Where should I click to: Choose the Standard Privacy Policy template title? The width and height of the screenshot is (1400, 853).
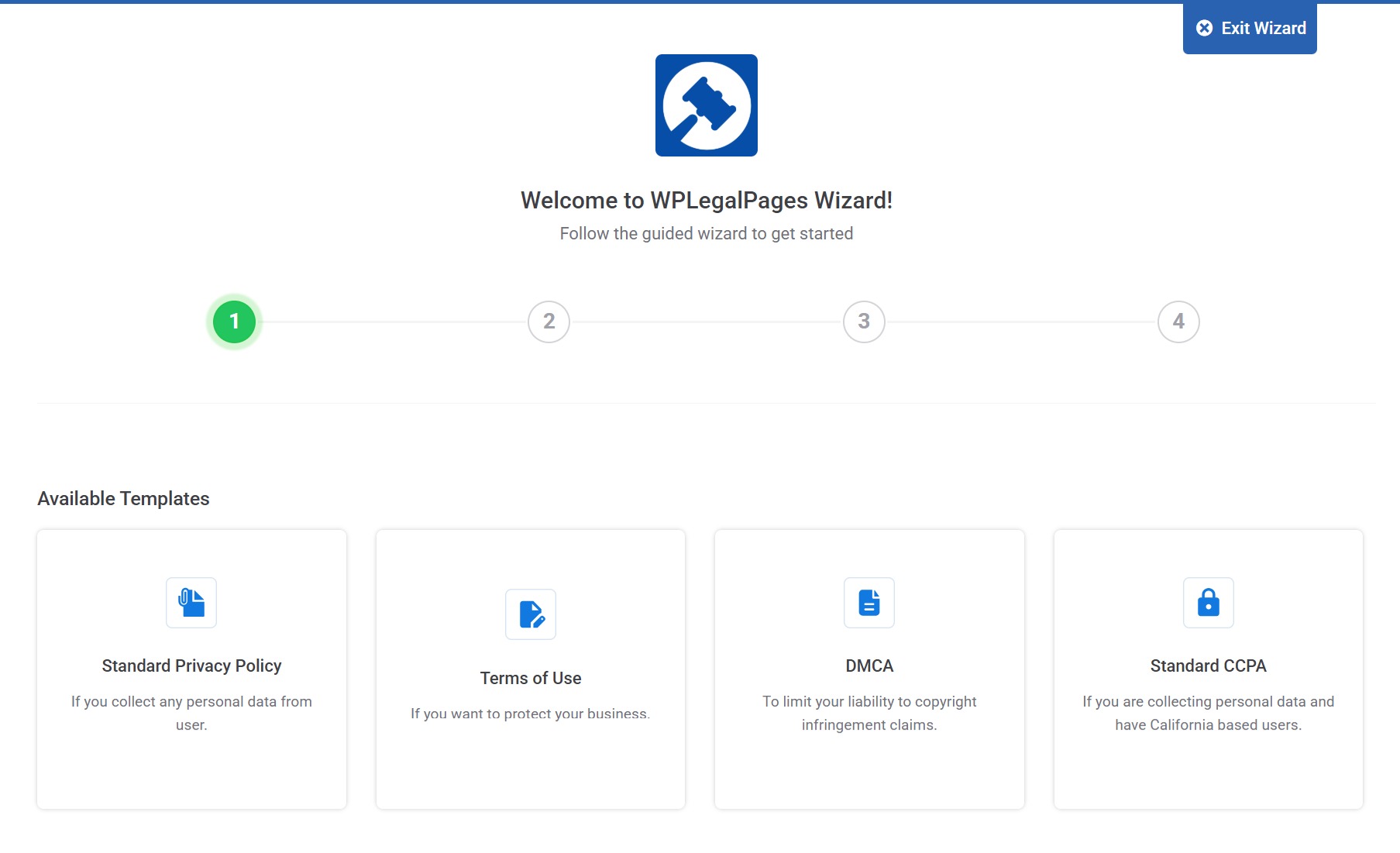pyautogui.click(x=191, y=666)
